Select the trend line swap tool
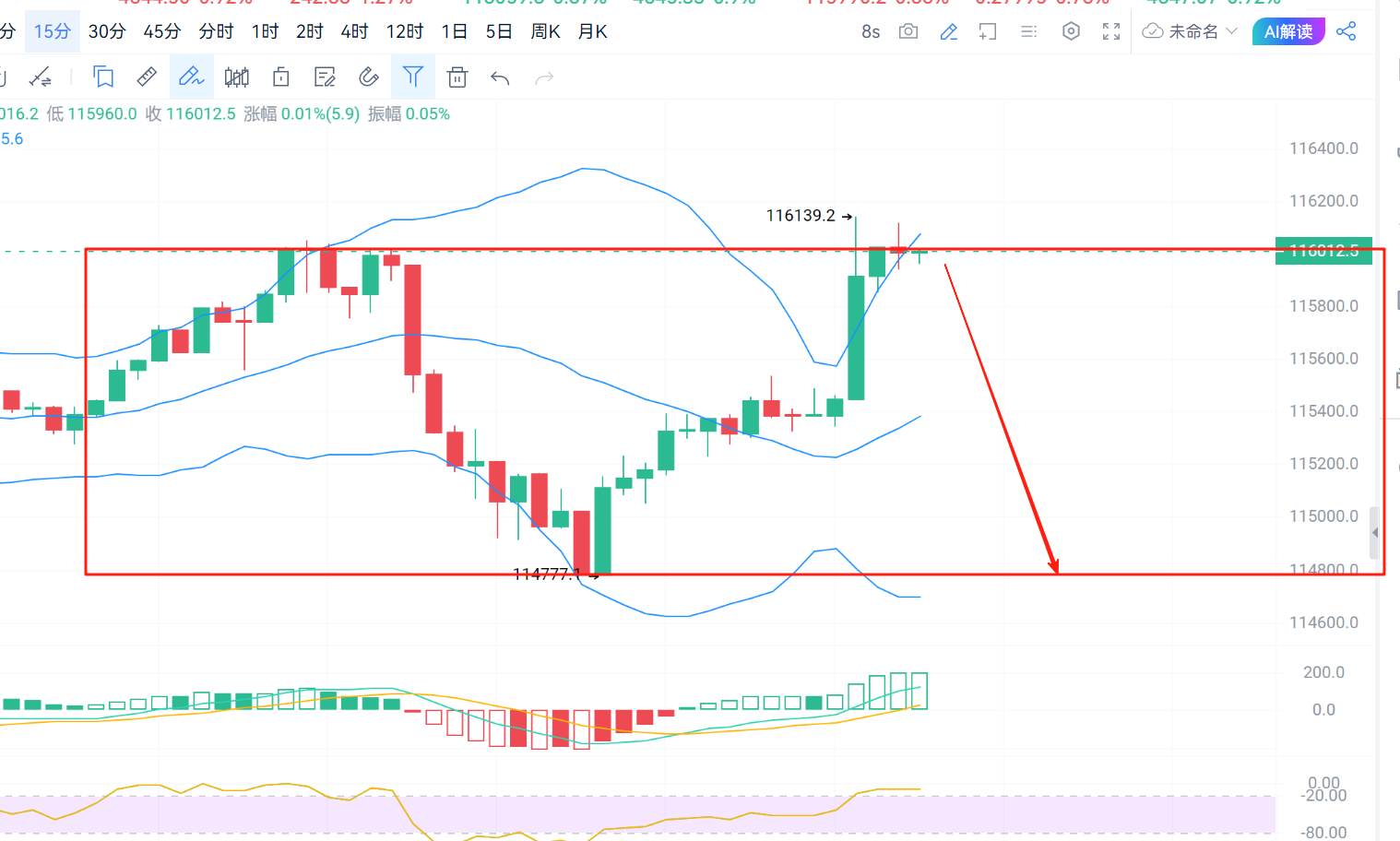Viewport: 1400px width, 841px height. click(41, 77)
